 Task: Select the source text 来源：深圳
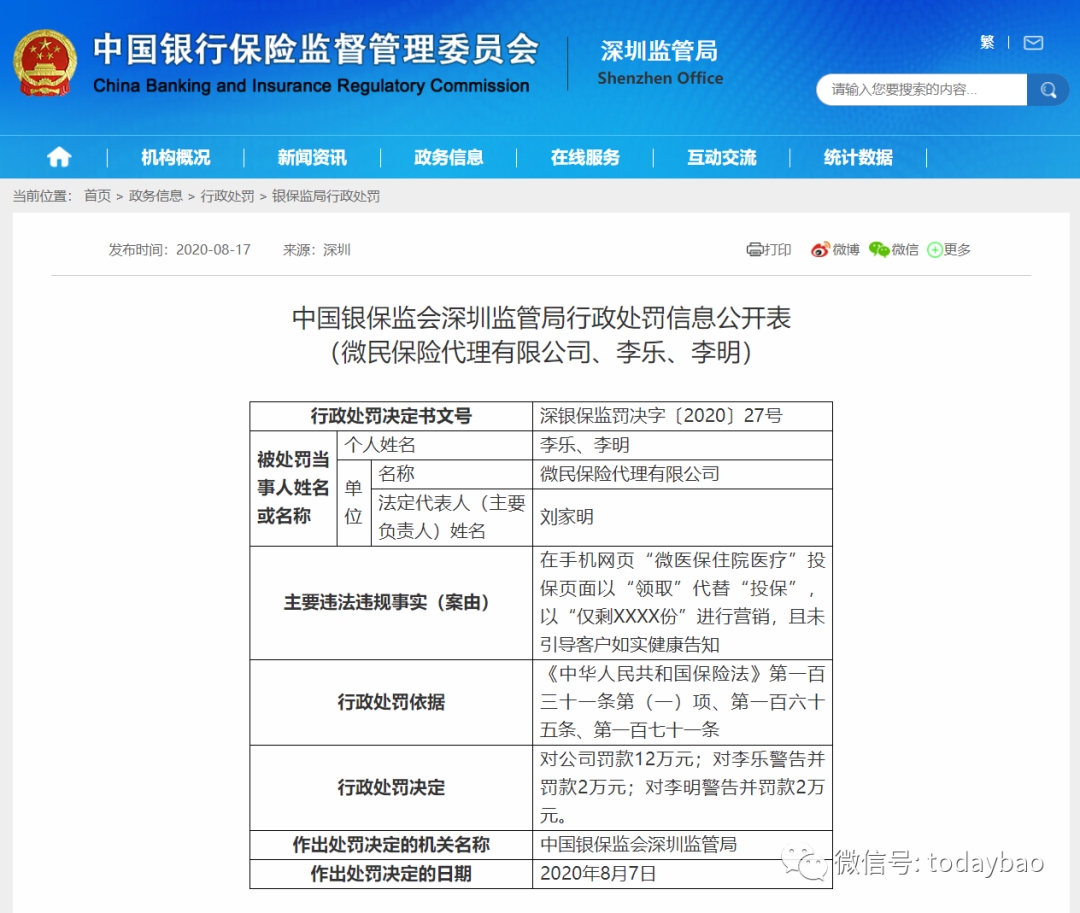pyautogui.click(x=317, y=249)
